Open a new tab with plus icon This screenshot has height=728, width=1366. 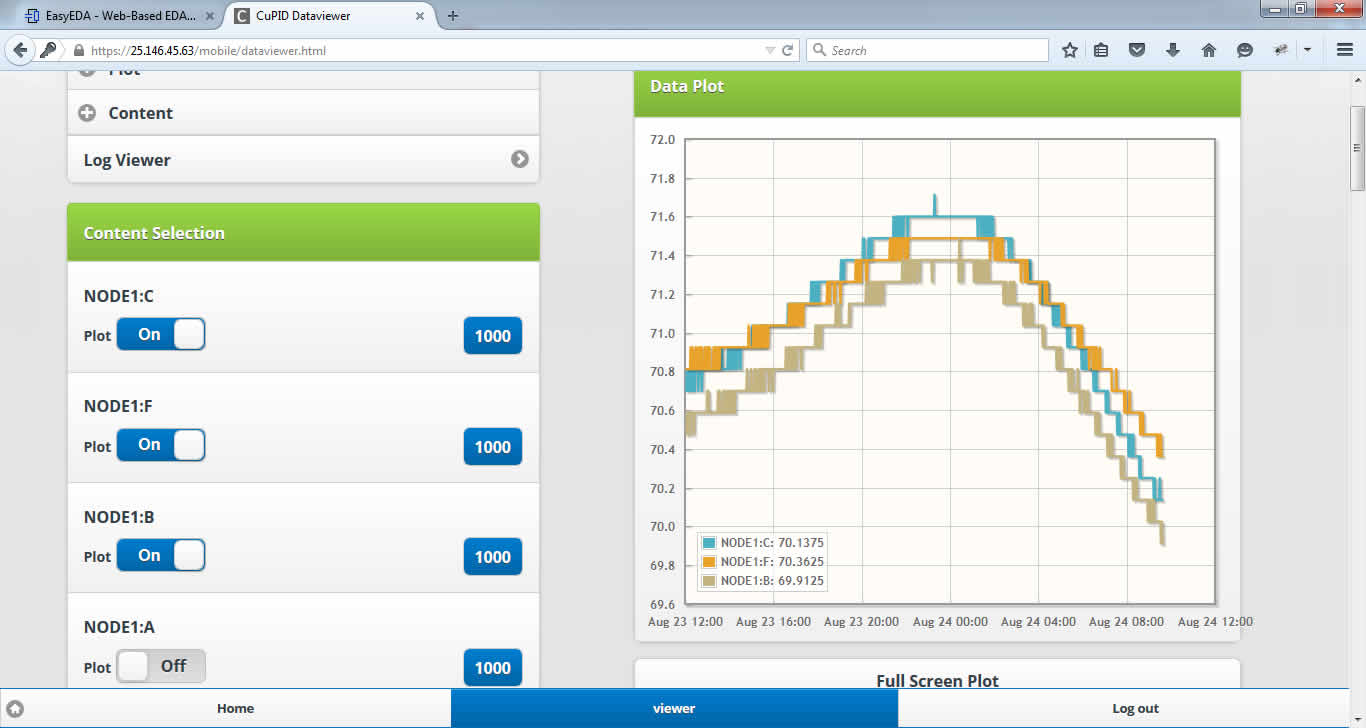[453, 16]
